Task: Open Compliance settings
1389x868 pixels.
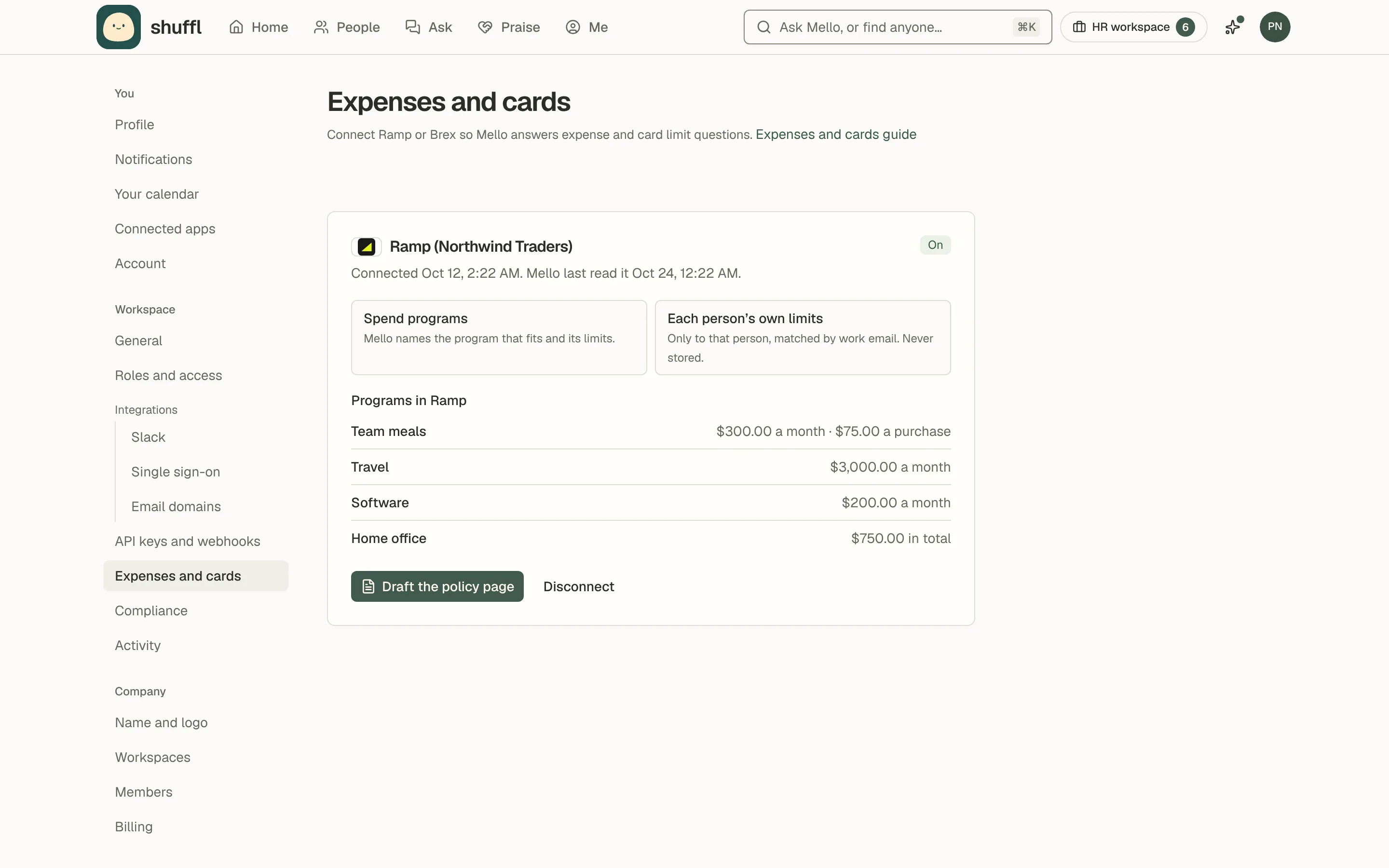Action: tap(195, 611)
